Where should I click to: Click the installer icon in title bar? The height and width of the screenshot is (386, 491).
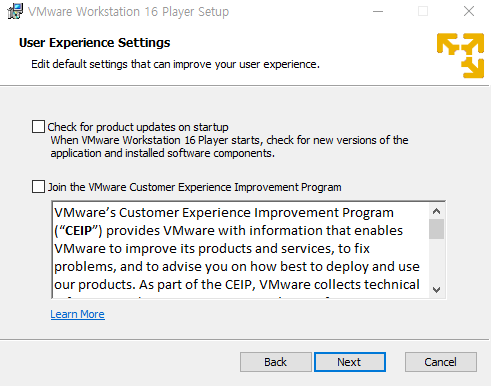15,11
